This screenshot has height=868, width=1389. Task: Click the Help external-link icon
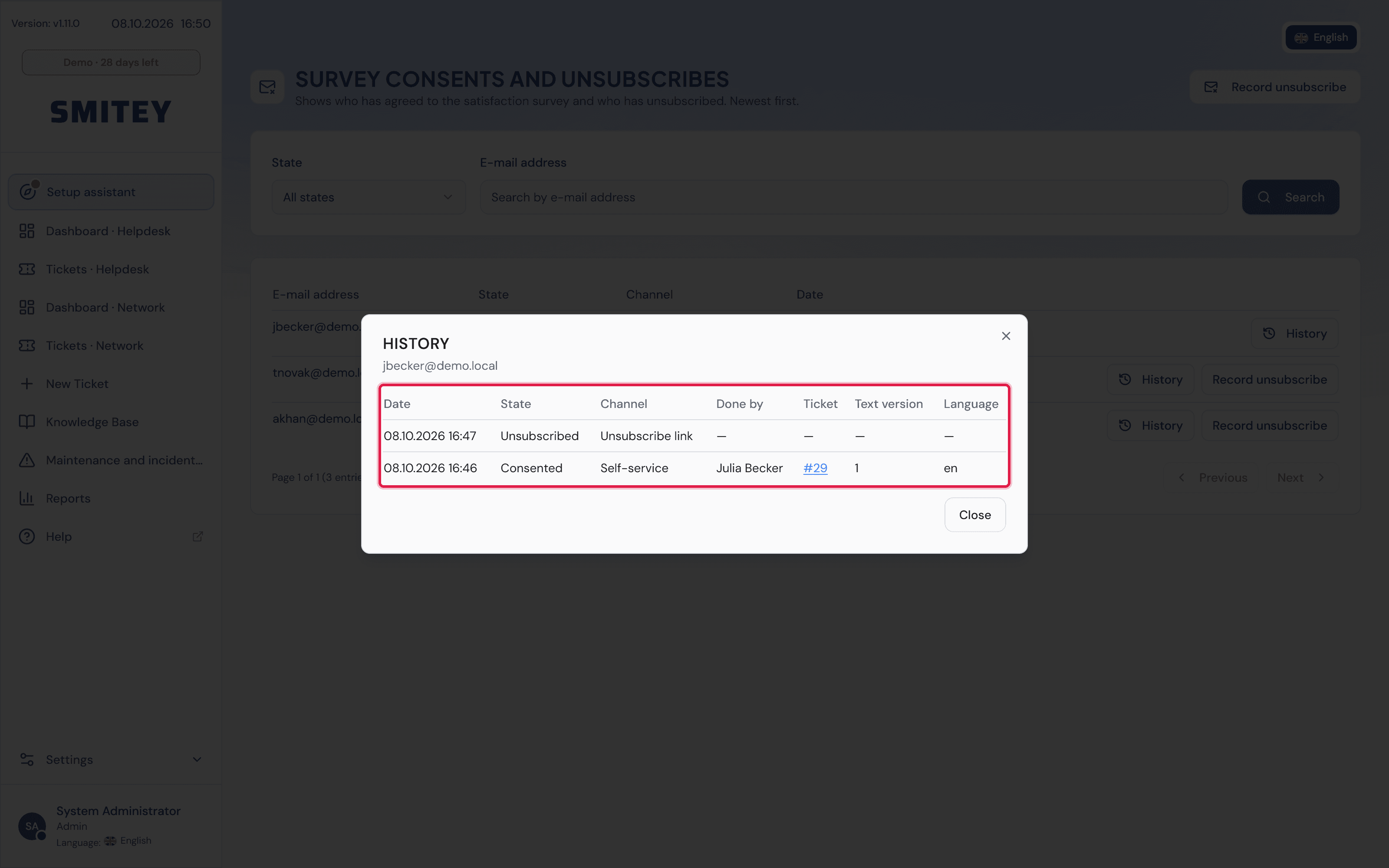(197, 536)
